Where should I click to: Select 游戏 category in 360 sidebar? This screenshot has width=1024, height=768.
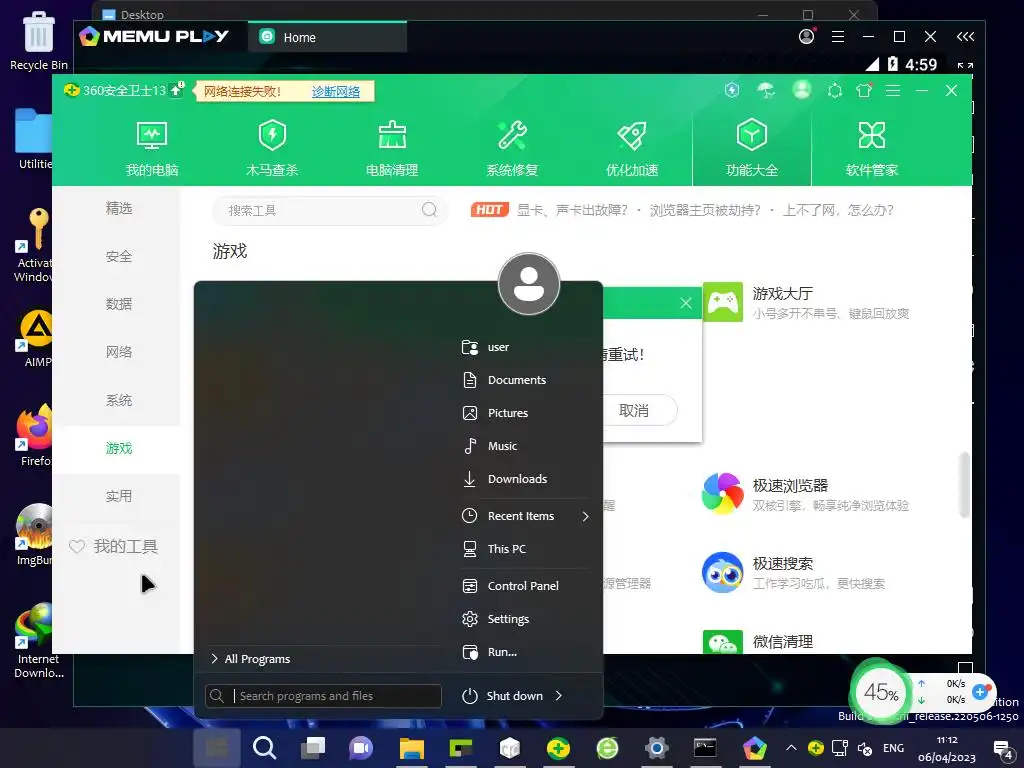[118, 449]
